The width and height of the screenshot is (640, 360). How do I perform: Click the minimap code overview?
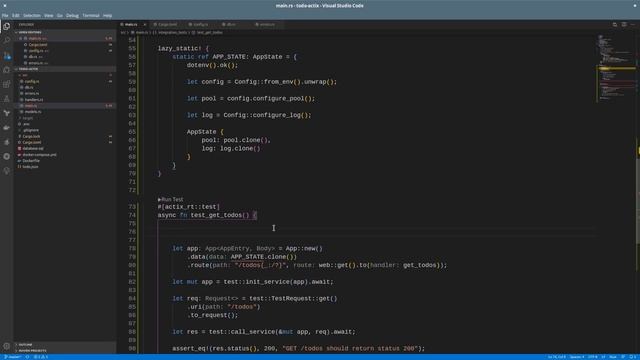pos(616,67)
